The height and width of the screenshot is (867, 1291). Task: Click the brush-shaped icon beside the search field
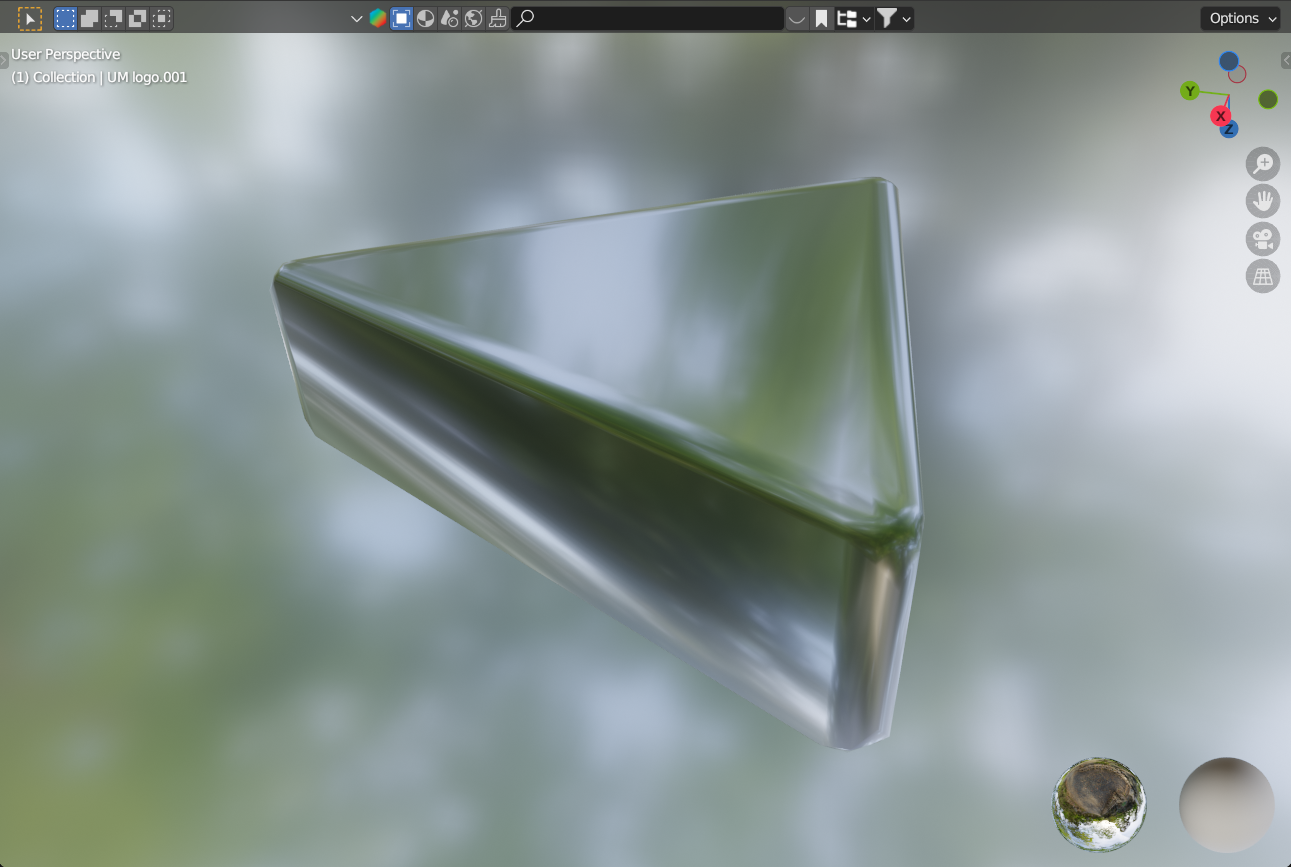coord(497,18)
